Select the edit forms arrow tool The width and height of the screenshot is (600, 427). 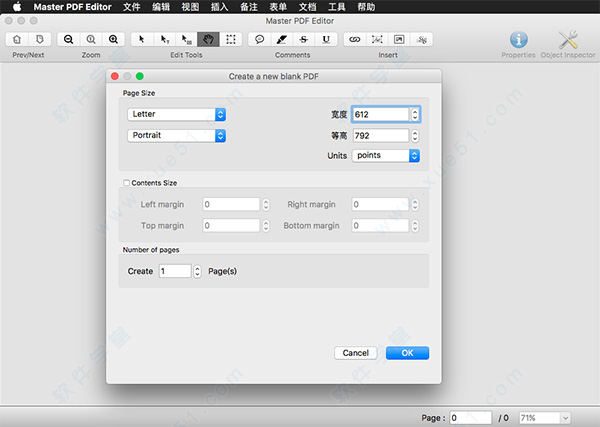click(x=186, y=39)
